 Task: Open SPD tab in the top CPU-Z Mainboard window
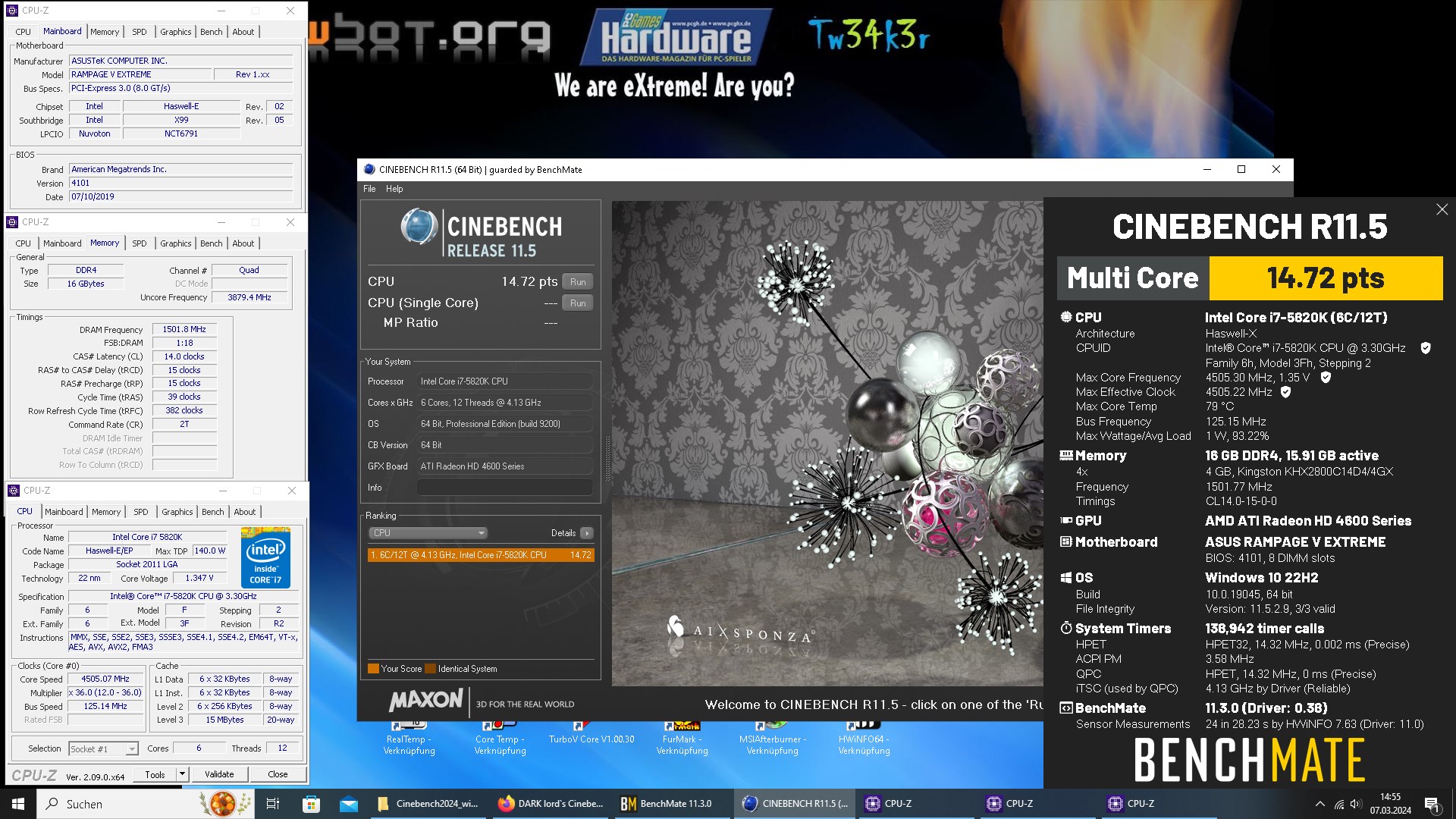[x=140, y=32]
